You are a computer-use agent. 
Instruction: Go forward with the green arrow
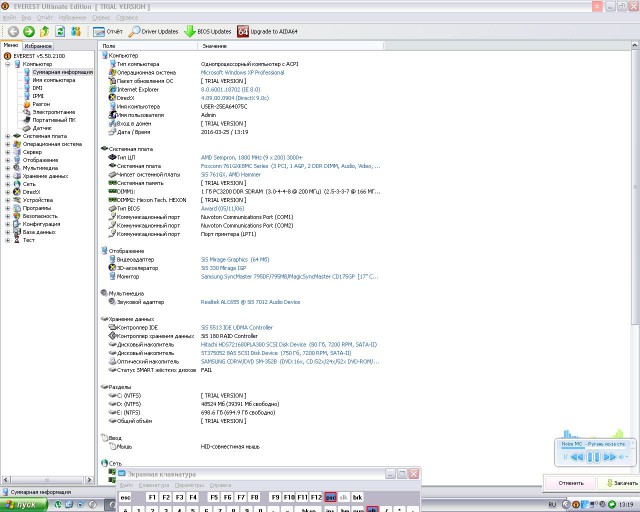tap(29, 31)
